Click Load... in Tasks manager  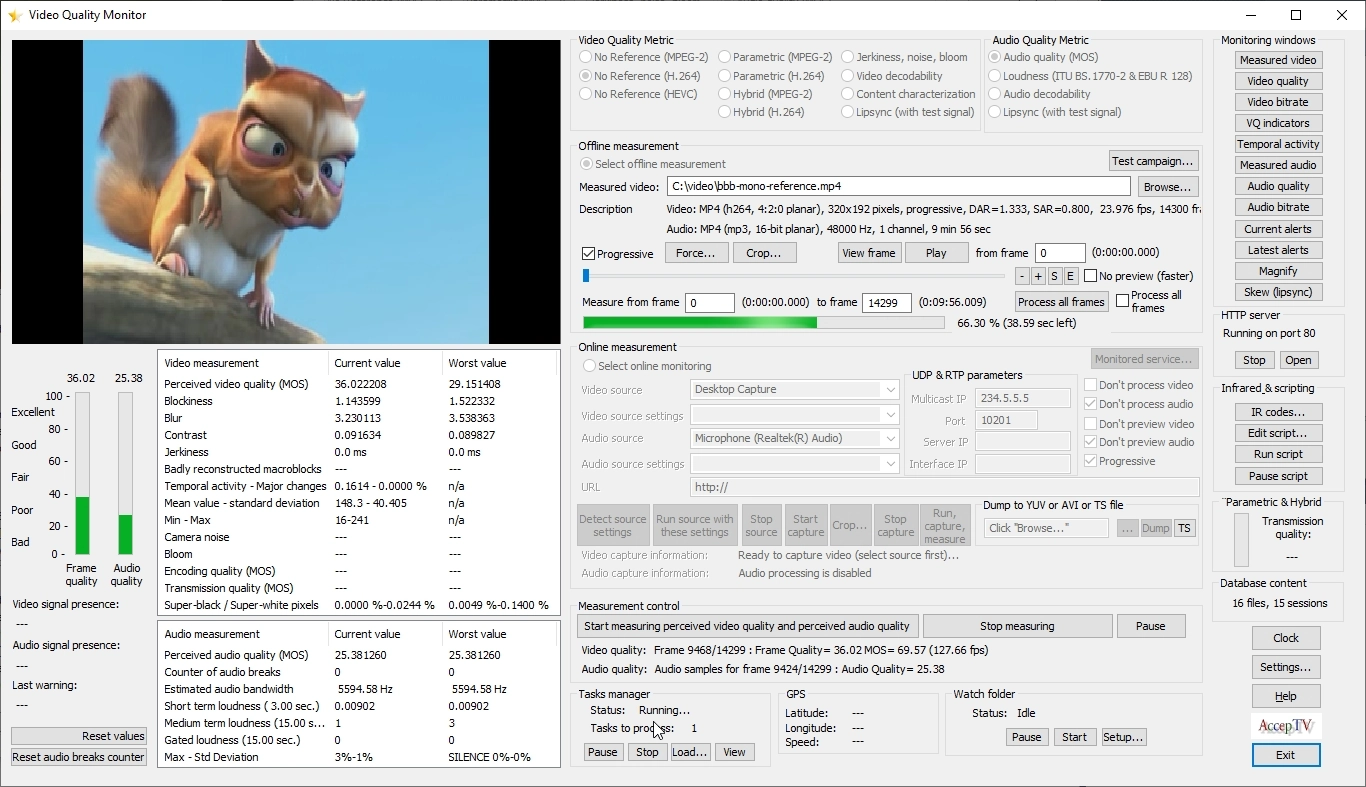[x=690, y=752]
